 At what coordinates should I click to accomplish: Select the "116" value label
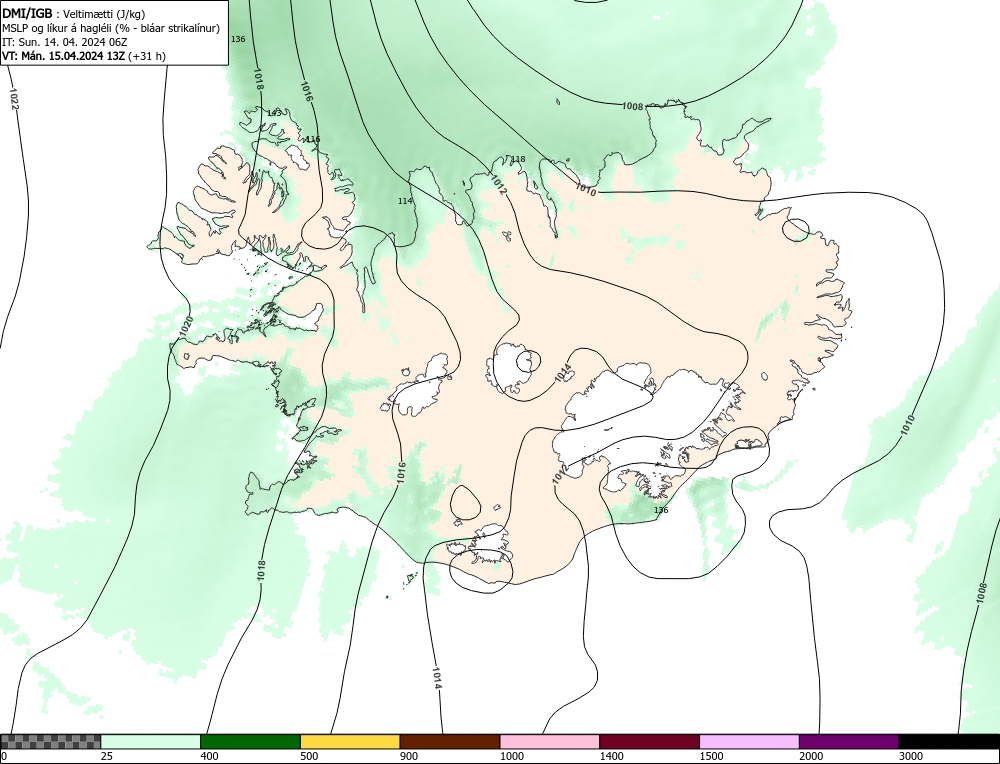pyautogui.click(x=313, y=139)
